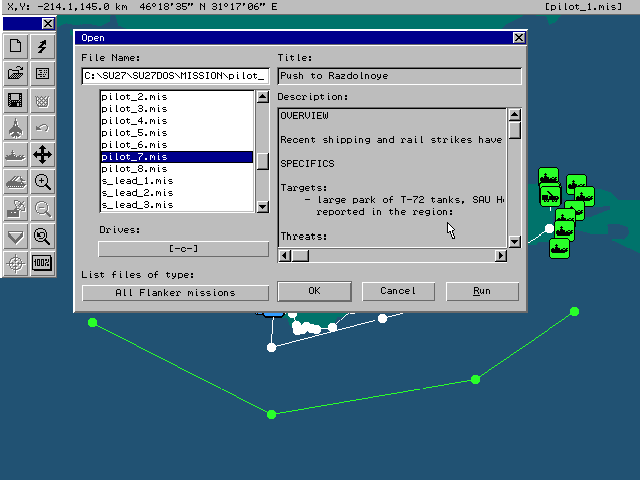Open the Drives selector showing [-c-]
The image size is (640, 480).
click(x=183, y=248)
